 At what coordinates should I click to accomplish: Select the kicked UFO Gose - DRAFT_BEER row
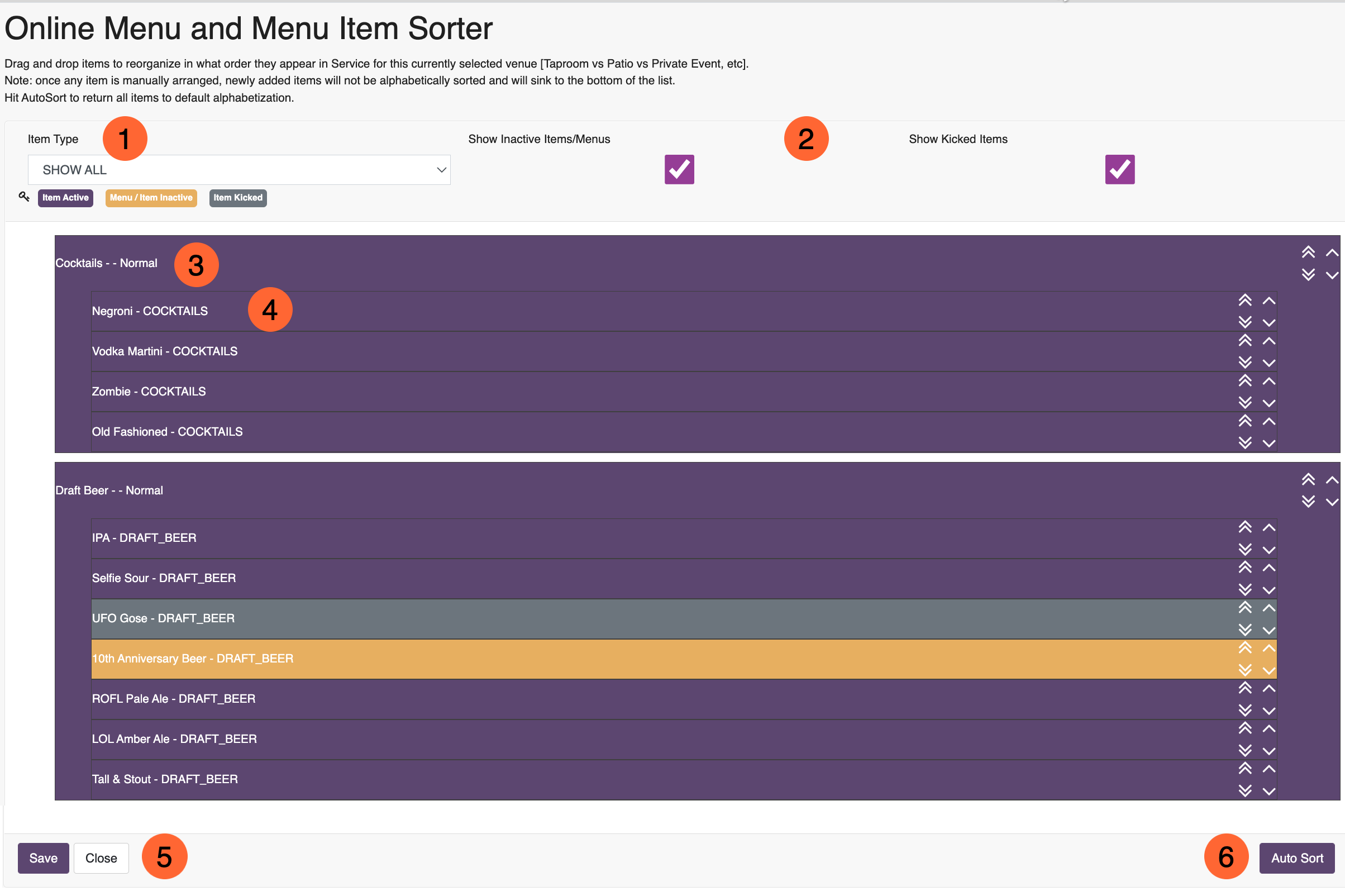click(x=684, y=619)
